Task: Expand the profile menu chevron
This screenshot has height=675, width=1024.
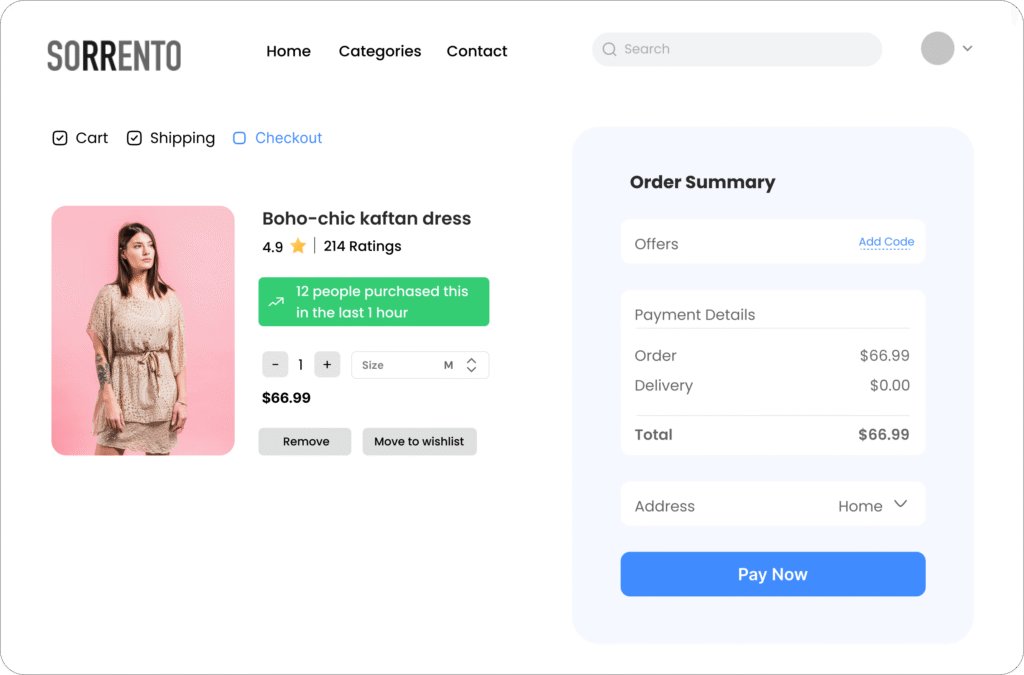Action: [x=967, y=48]
